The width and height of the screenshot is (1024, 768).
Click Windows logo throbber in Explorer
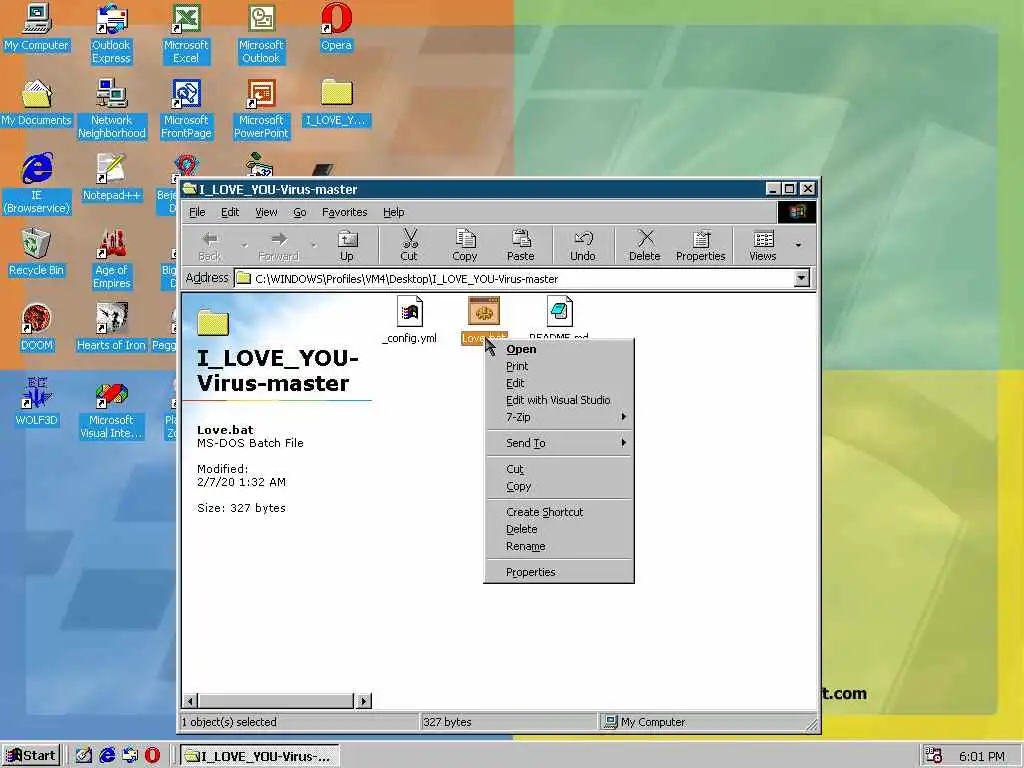[x=797, y=212]
